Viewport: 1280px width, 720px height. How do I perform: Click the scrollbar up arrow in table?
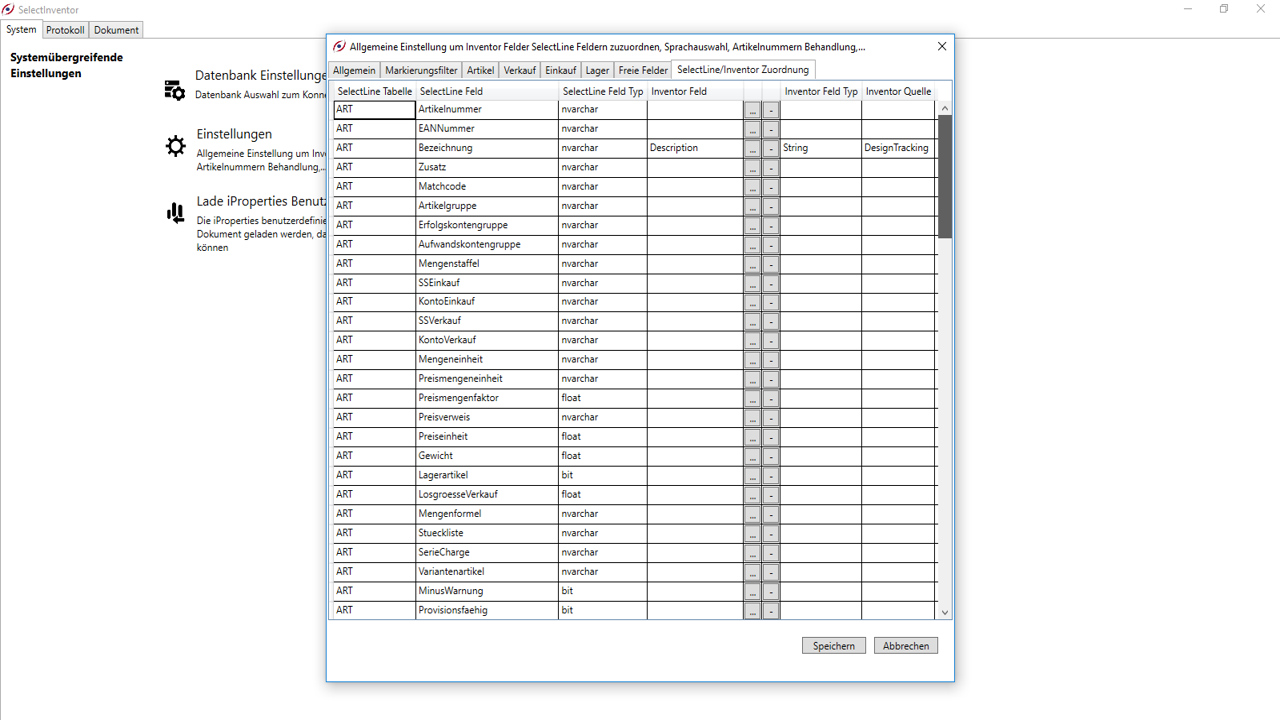click(944, 108)
